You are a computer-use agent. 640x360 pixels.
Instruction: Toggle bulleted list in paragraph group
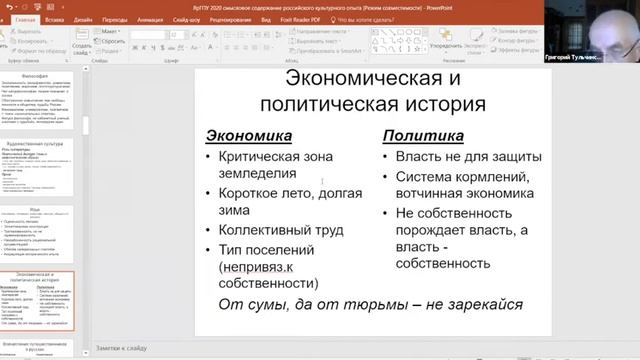click(229, 36)
